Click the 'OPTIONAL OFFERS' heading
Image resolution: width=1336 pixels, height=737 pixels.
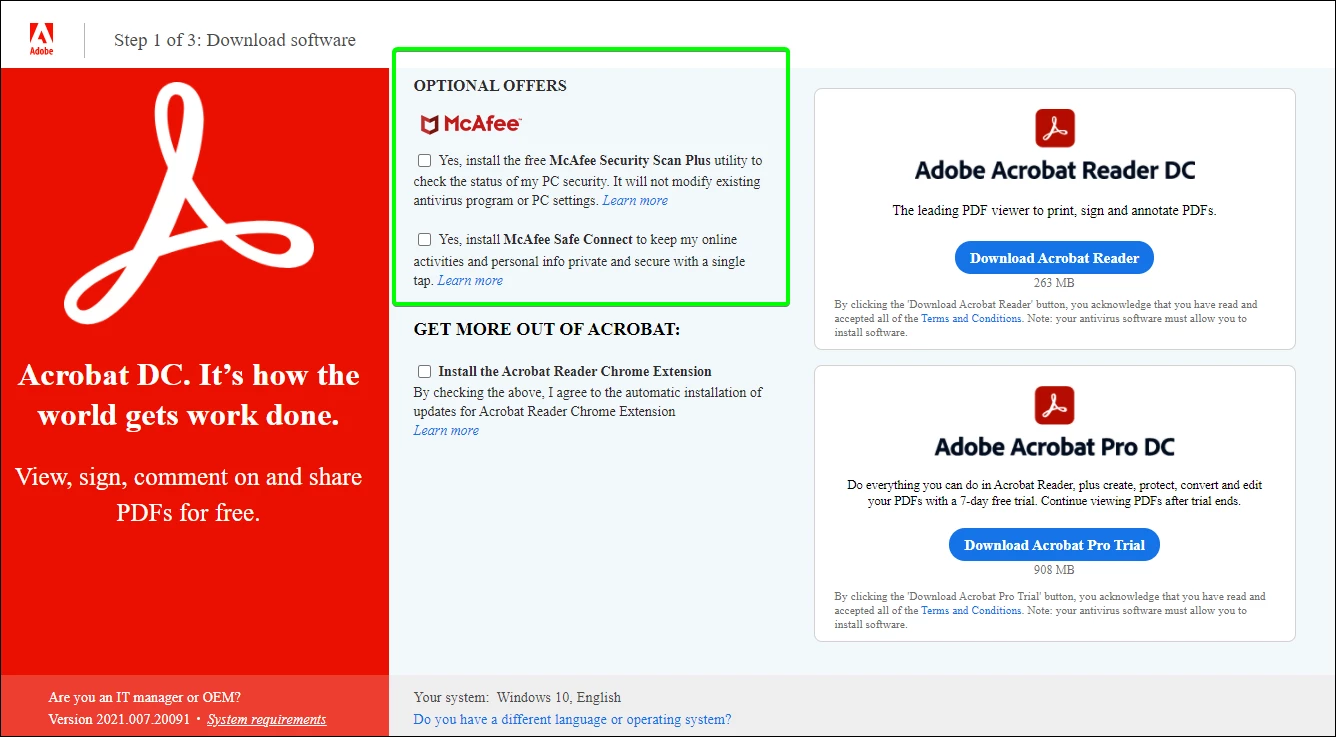[x=490, y=85]
